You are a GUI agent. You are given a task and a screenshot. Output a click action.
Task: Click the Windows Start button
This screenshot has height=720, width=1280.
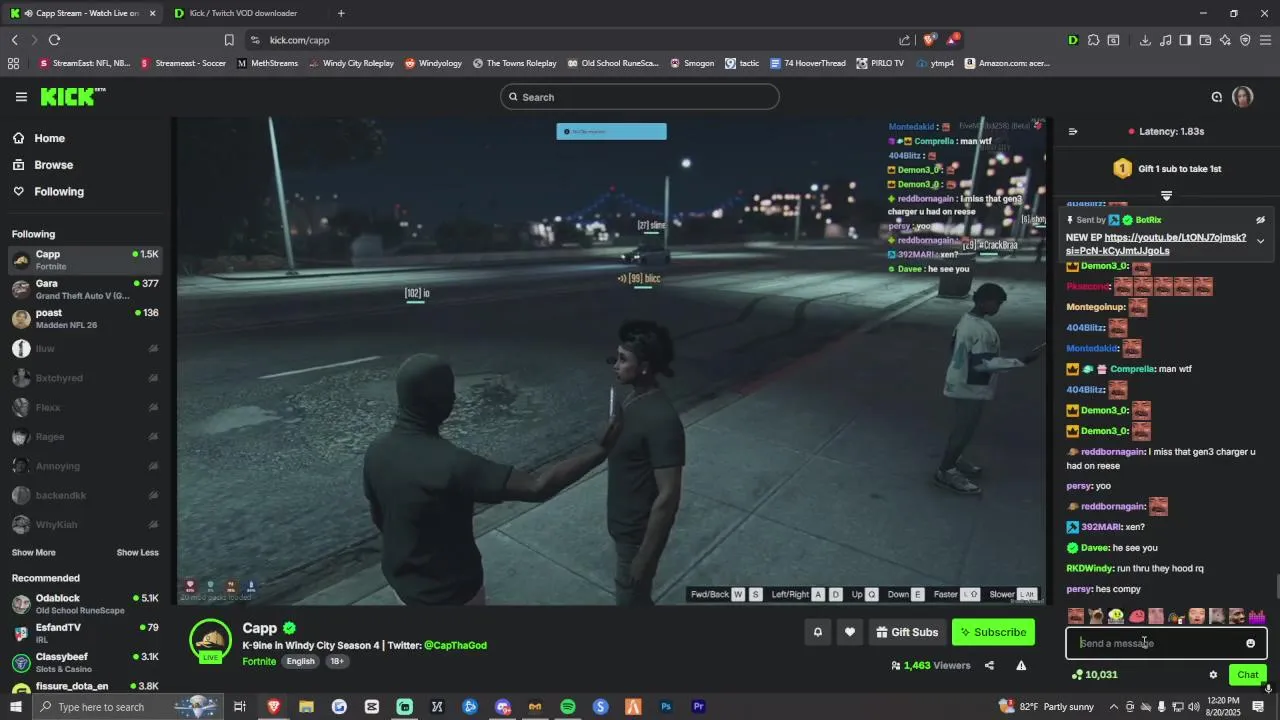[x=15, y=706]
